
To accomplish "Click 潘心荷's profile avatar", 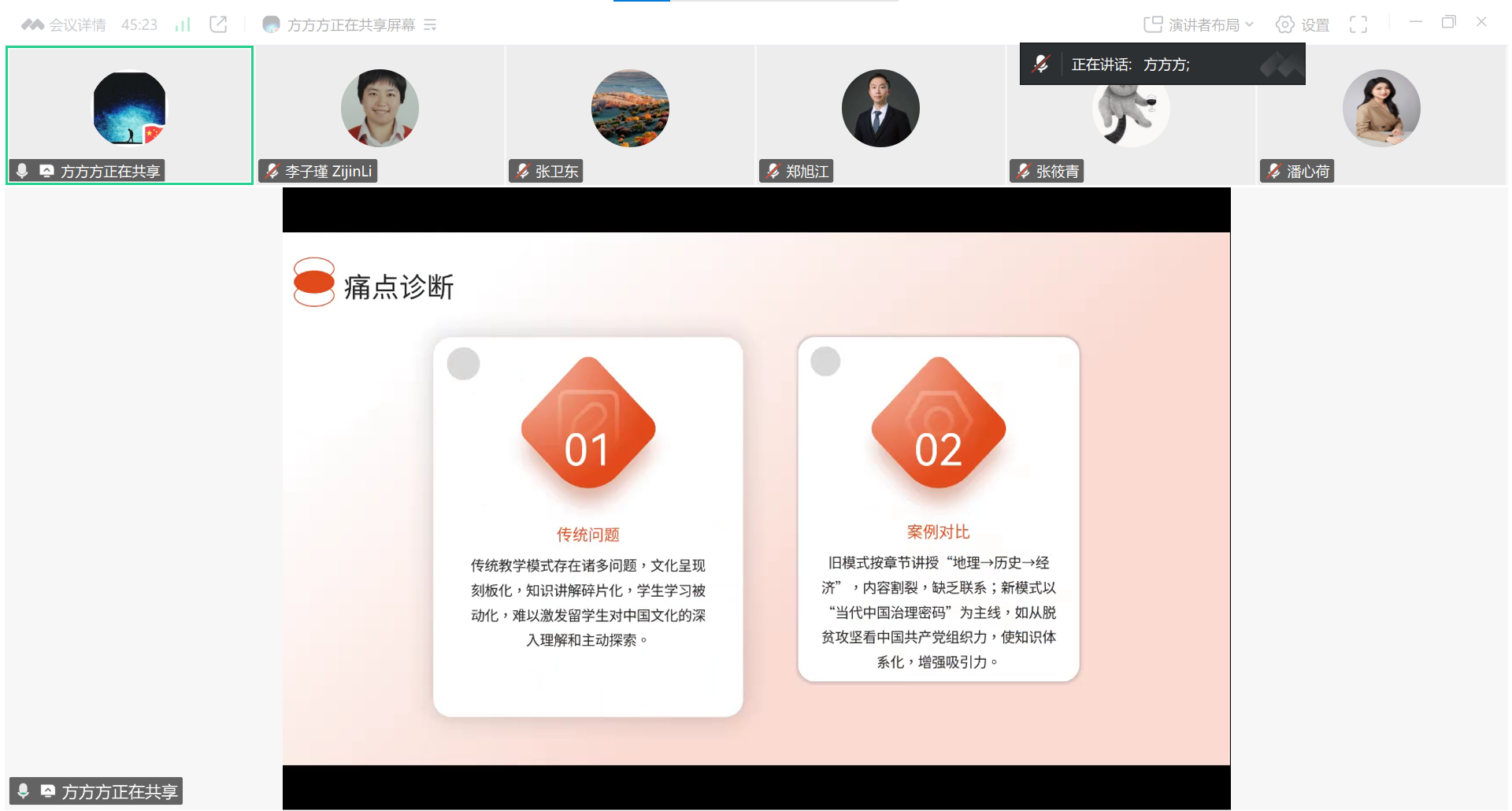I will point(1381,109).
